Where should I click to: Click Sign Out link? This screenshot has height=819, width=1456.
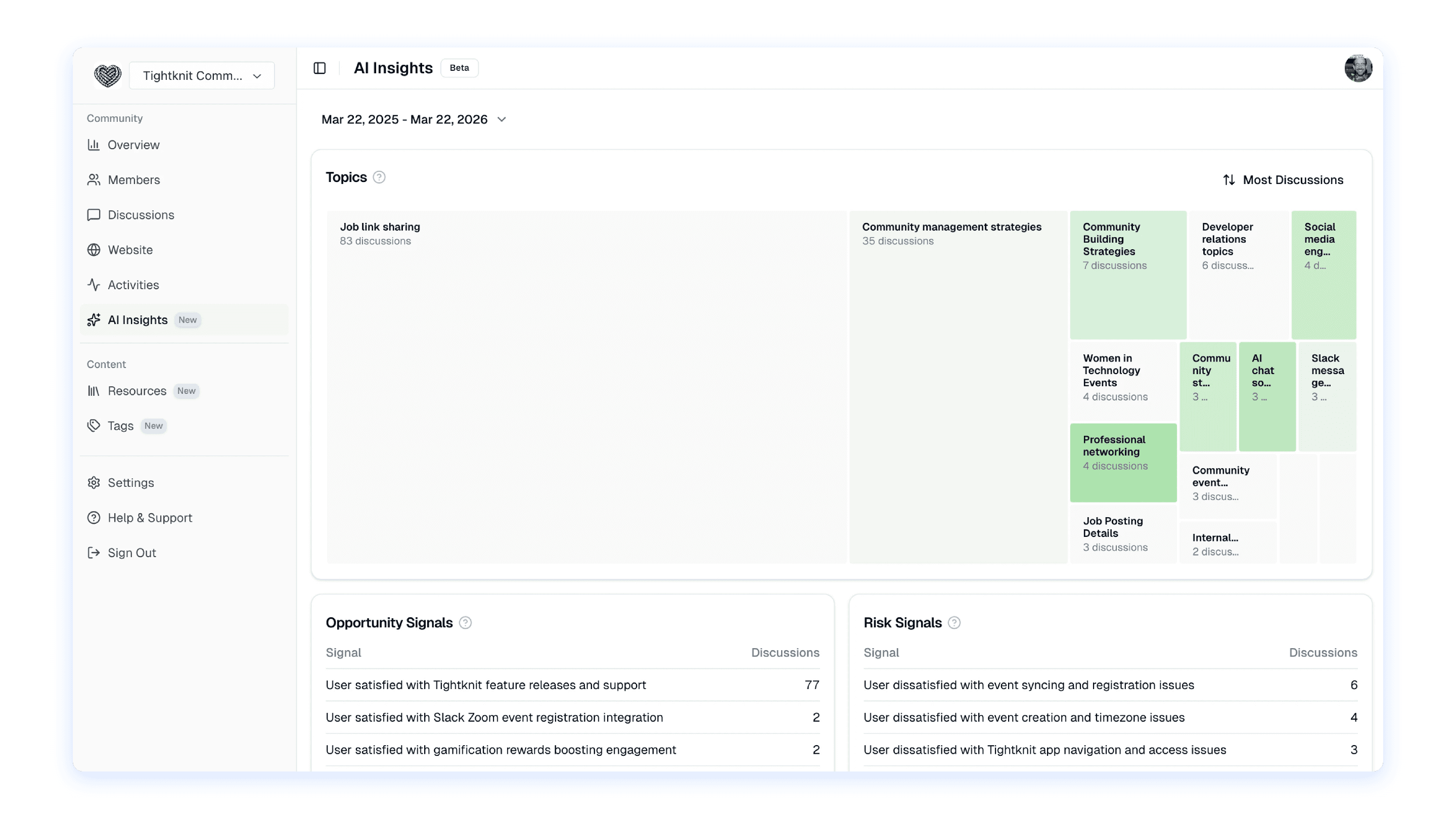131,553
